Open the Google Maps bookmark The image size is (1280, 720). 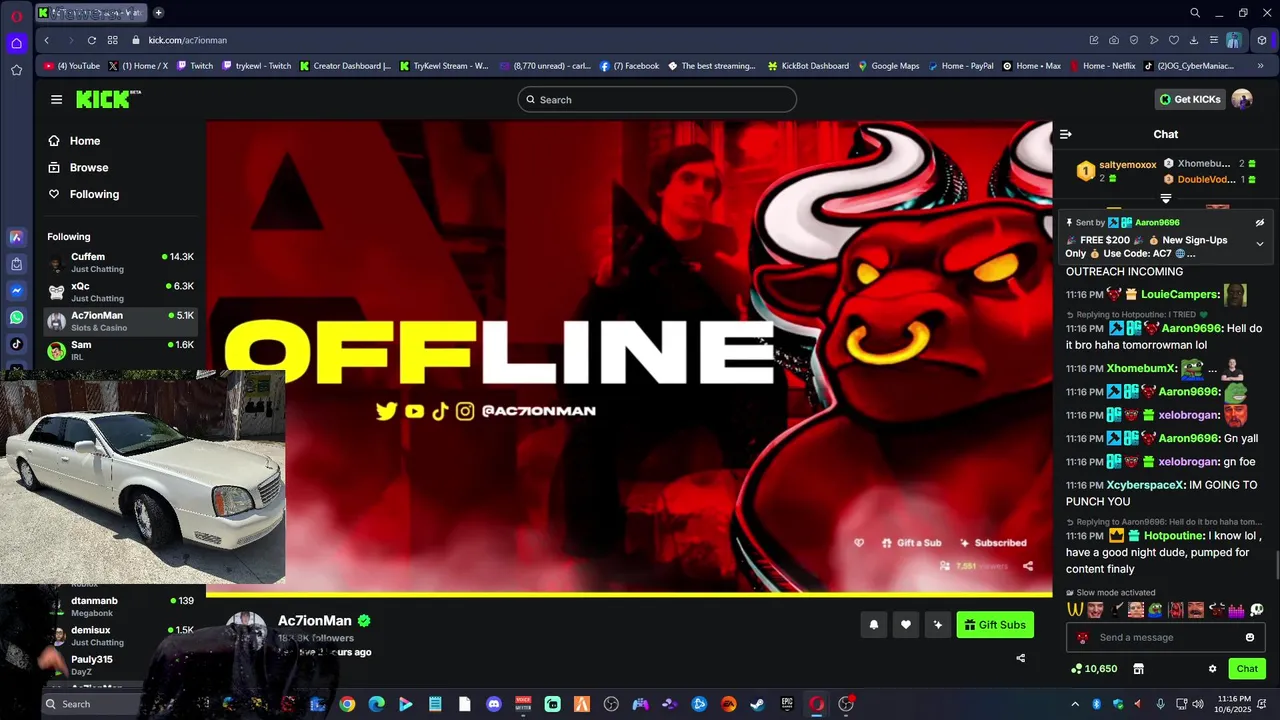(888, 66)
